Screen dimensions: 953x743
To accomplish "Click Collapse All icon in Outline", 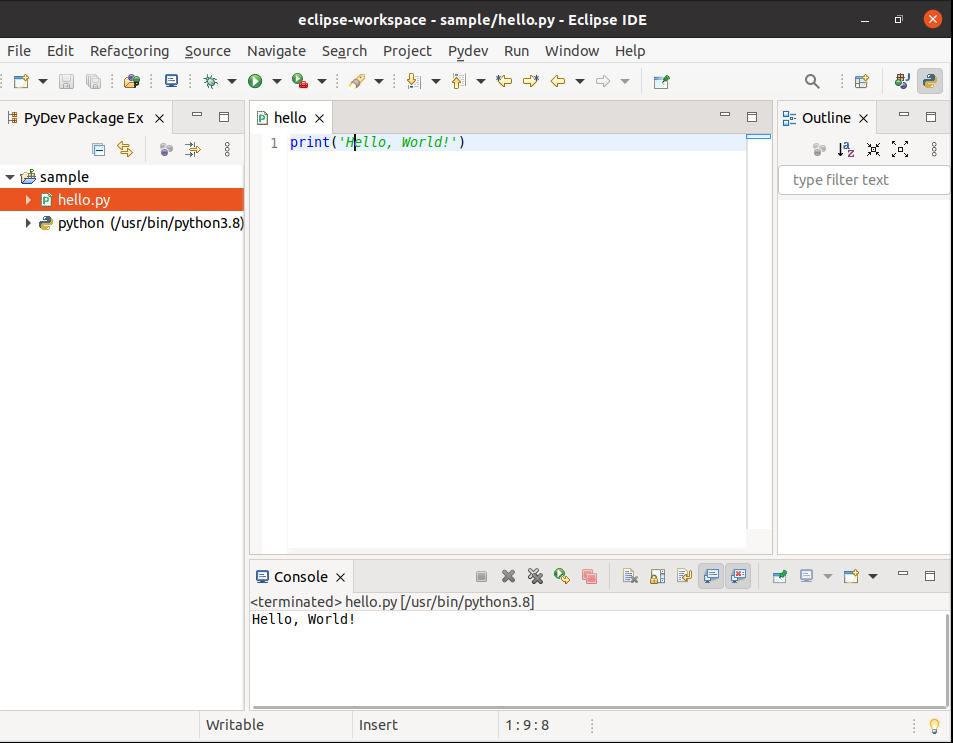I will (x=873, y=150).
